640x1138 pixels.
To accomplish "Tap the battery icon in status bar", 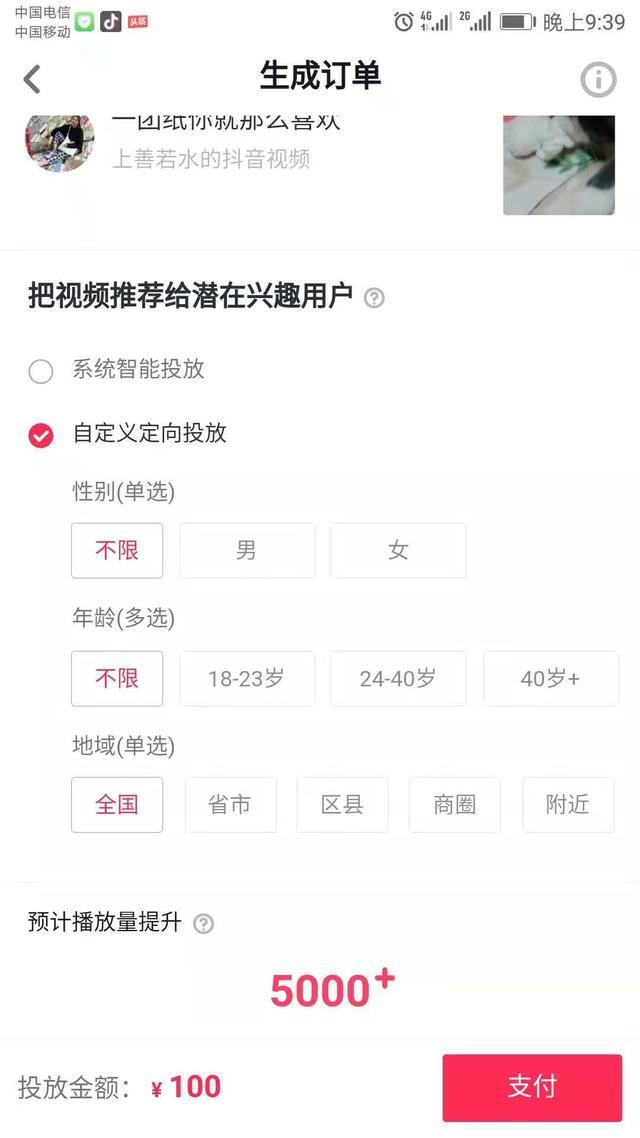I will pos(517,22).
